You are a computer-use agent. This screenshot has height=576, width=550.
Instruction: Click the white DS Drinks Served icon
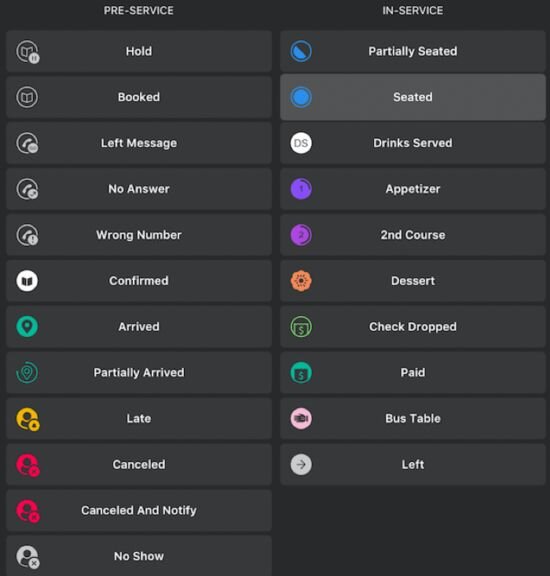[x=301, y=143]
